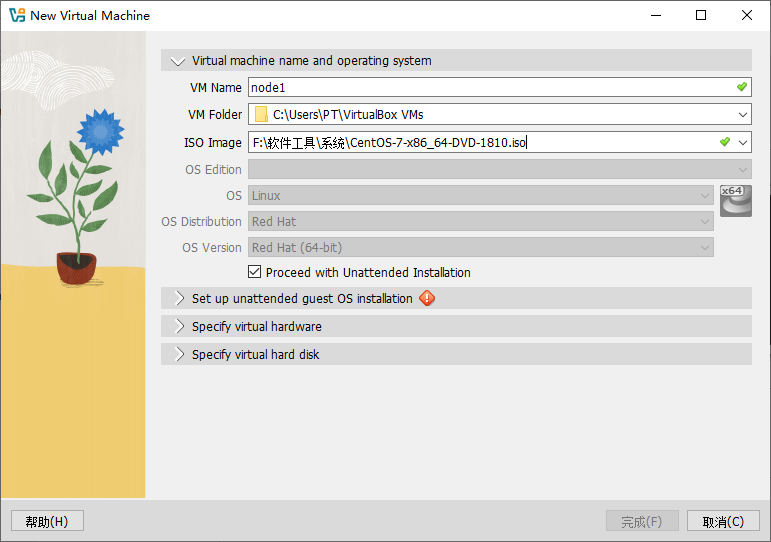Click the 取消(C) cancel button

tap(723, 521)
